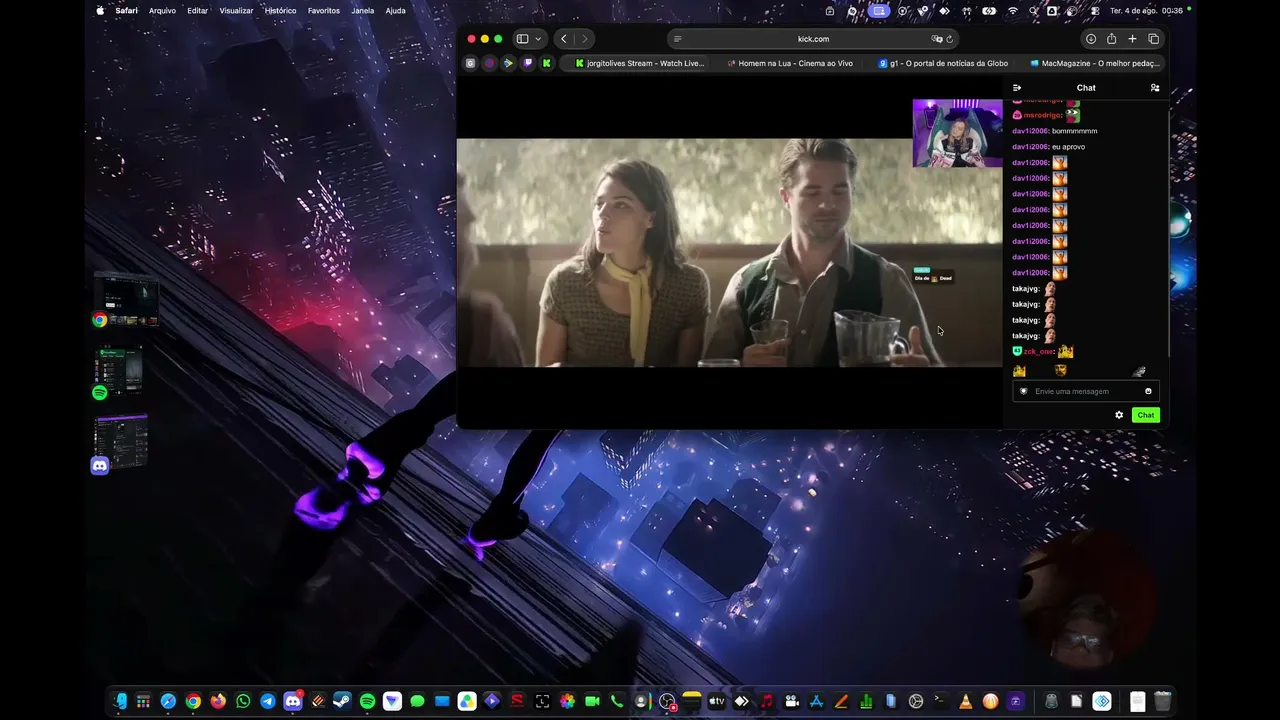Open Safari from the Dock

point(168,702)
